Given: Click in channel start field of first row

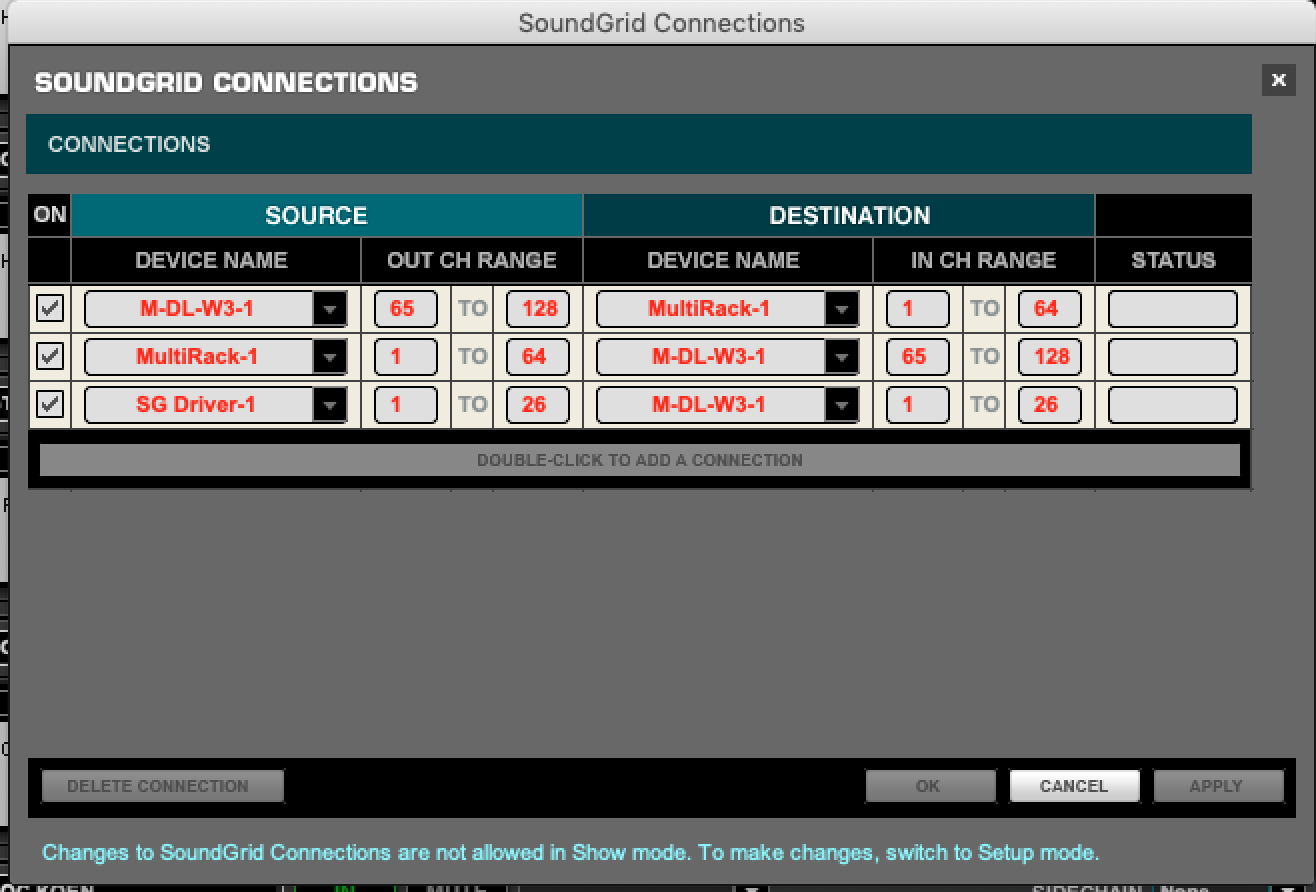Looking at the screenshot, I should click(918, 309).
